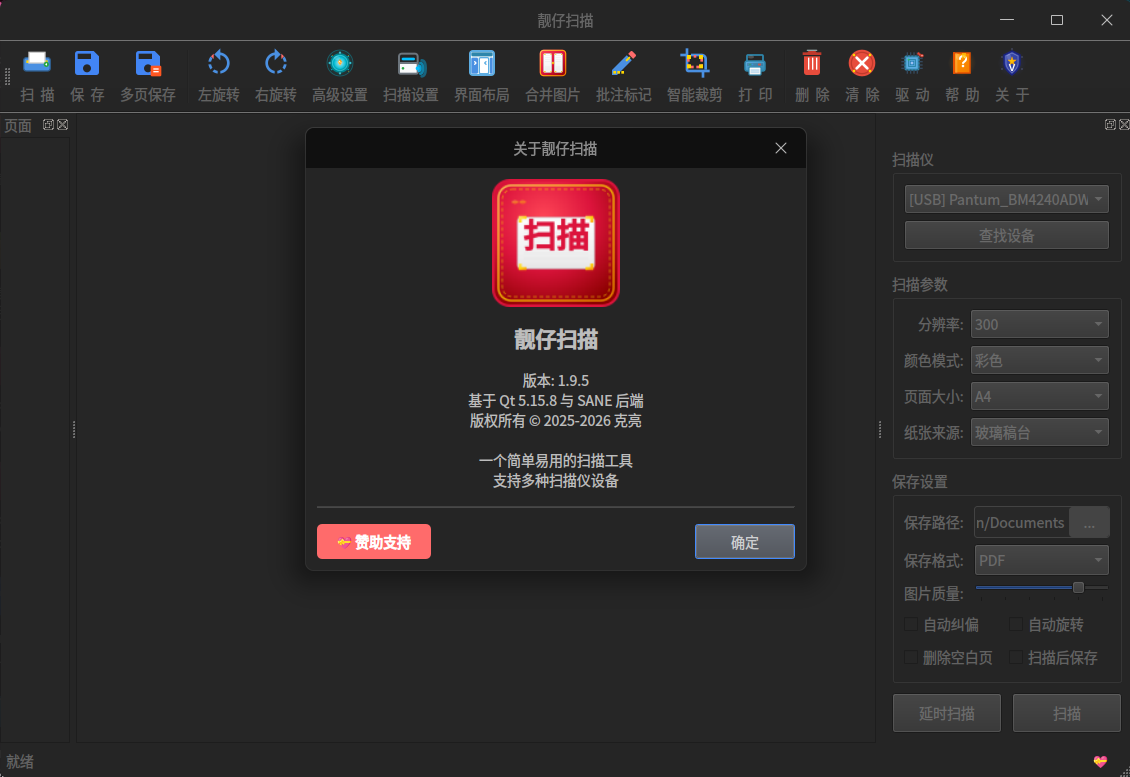Click the 一个简单易用的扫描工具 description line

pos(556,461)
